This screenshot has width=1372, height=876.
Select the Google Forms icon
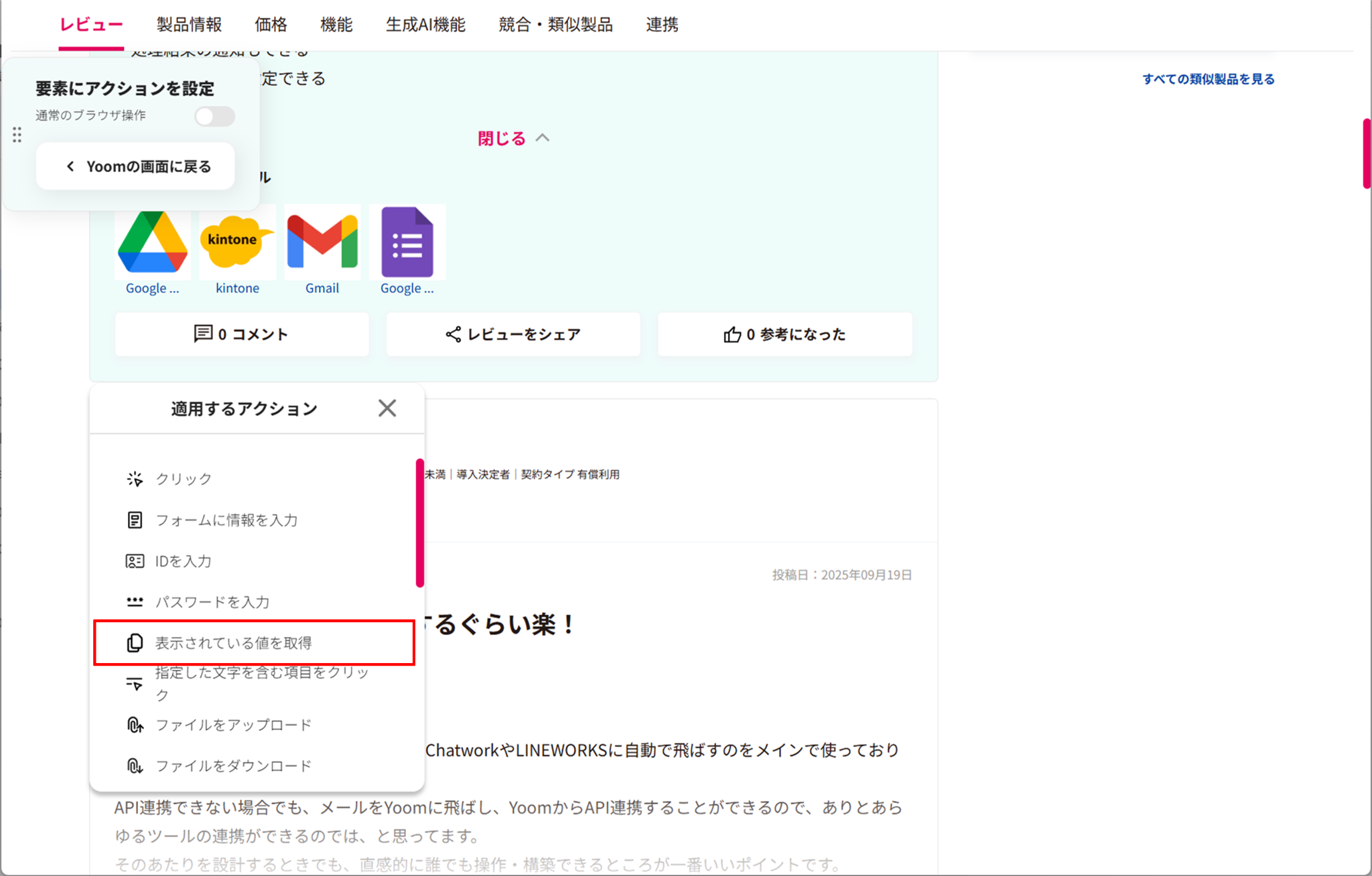pos(407,242)
